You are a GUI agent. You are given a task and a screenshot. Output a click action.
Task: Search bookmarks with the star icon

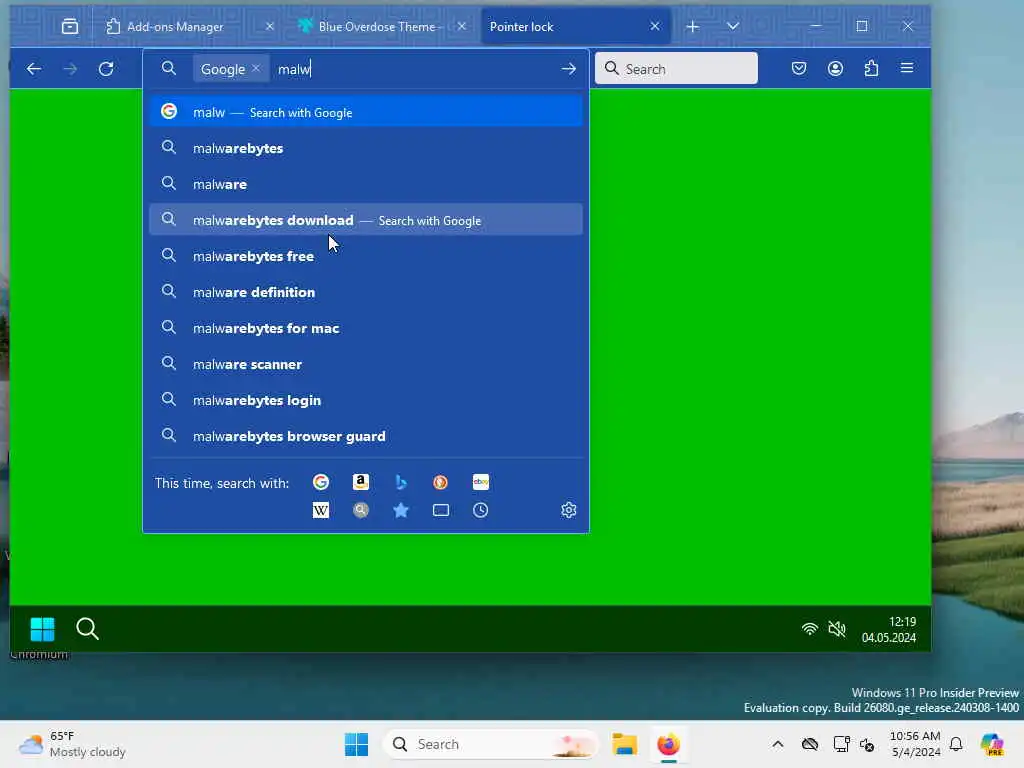point(401,510)
